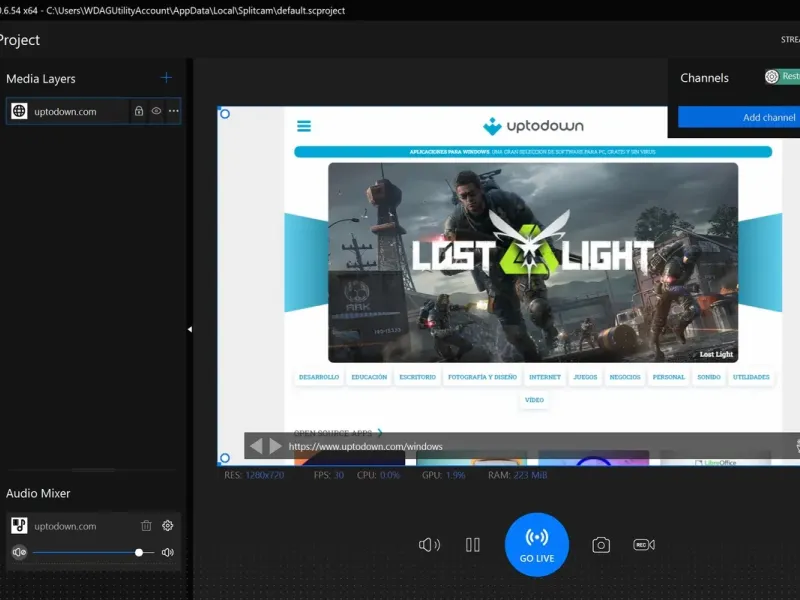Pause the stream preview
800x600 pixels.
(x=473, y=545)
